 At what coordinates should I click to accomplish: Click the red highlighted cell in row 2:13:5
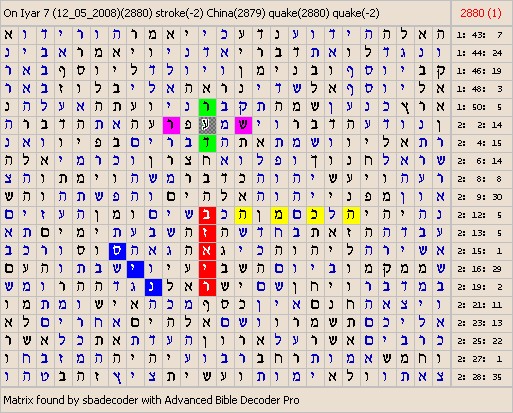207,233
